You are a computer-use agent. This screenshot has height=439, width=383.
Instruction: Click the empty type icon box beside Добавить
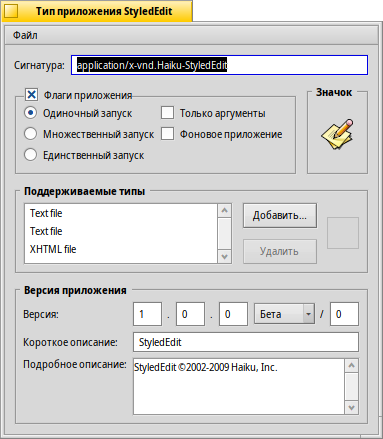[343, 233]
